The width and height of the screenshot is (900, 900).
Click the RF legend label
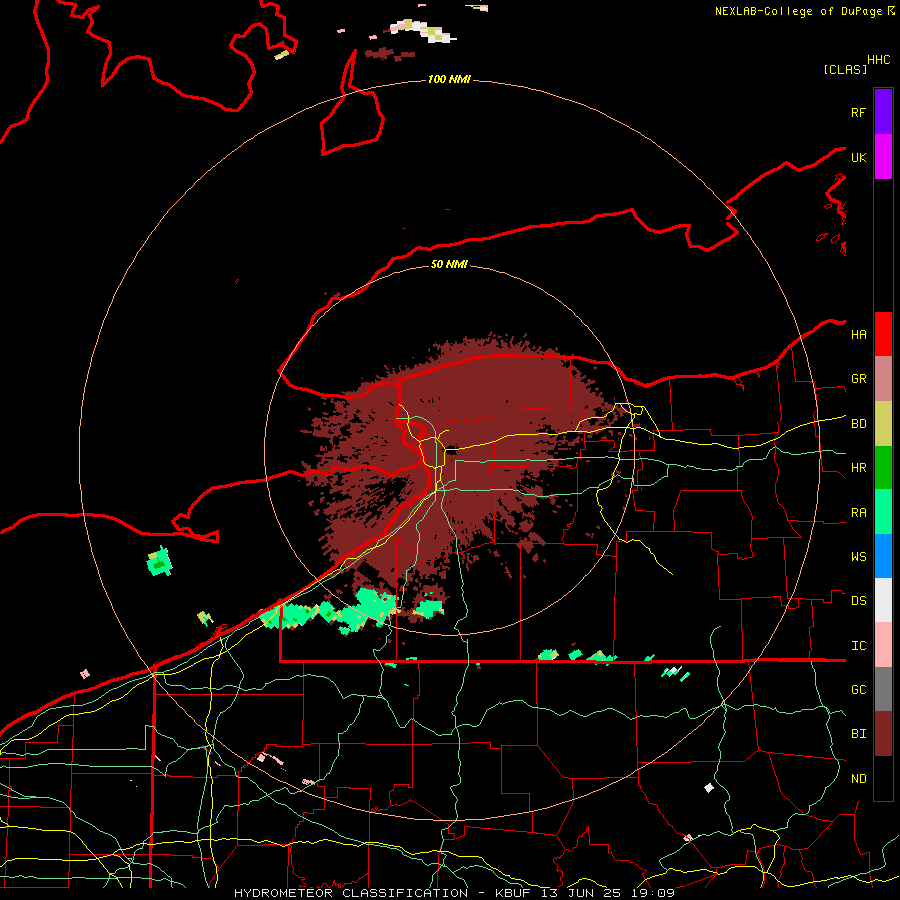[859, 112]
